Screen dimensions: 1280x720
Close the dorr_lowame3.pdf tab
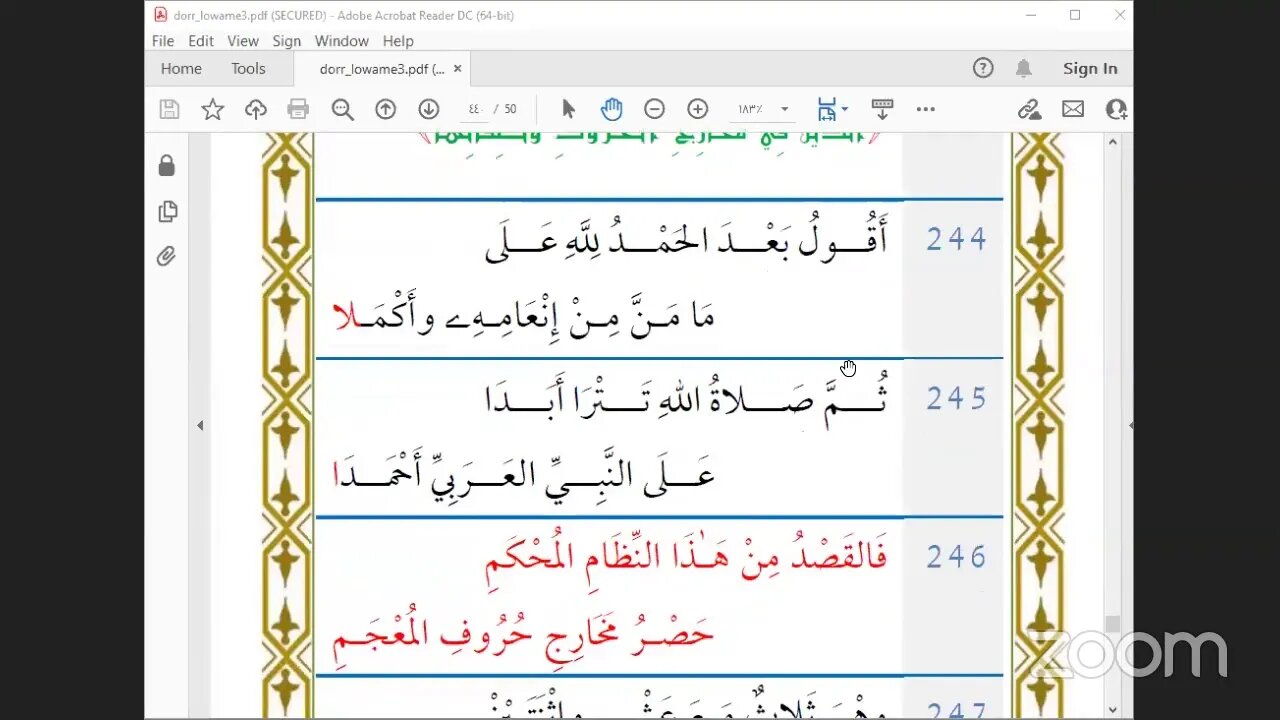458,69
